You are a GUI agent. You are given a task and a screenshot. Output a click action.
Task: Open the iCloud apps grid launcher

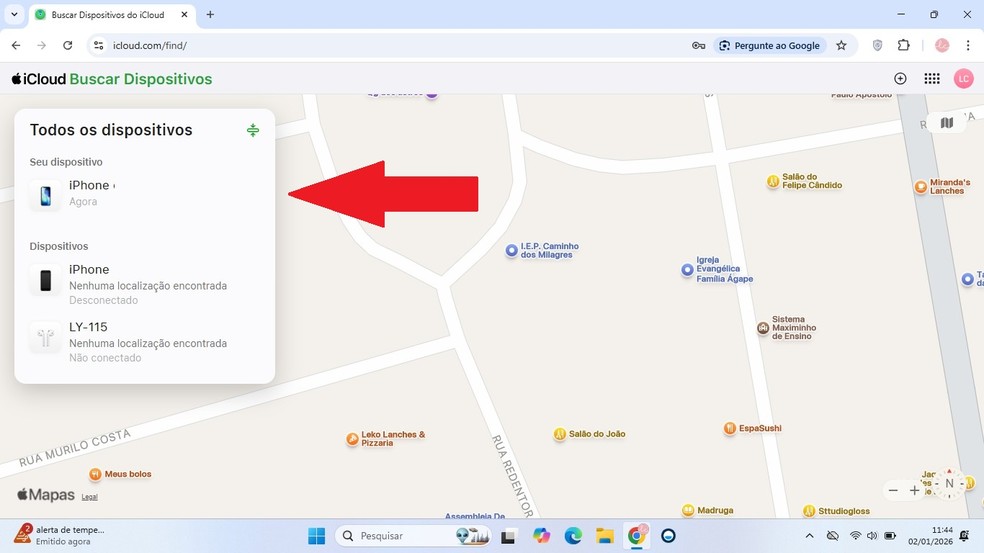932,78
